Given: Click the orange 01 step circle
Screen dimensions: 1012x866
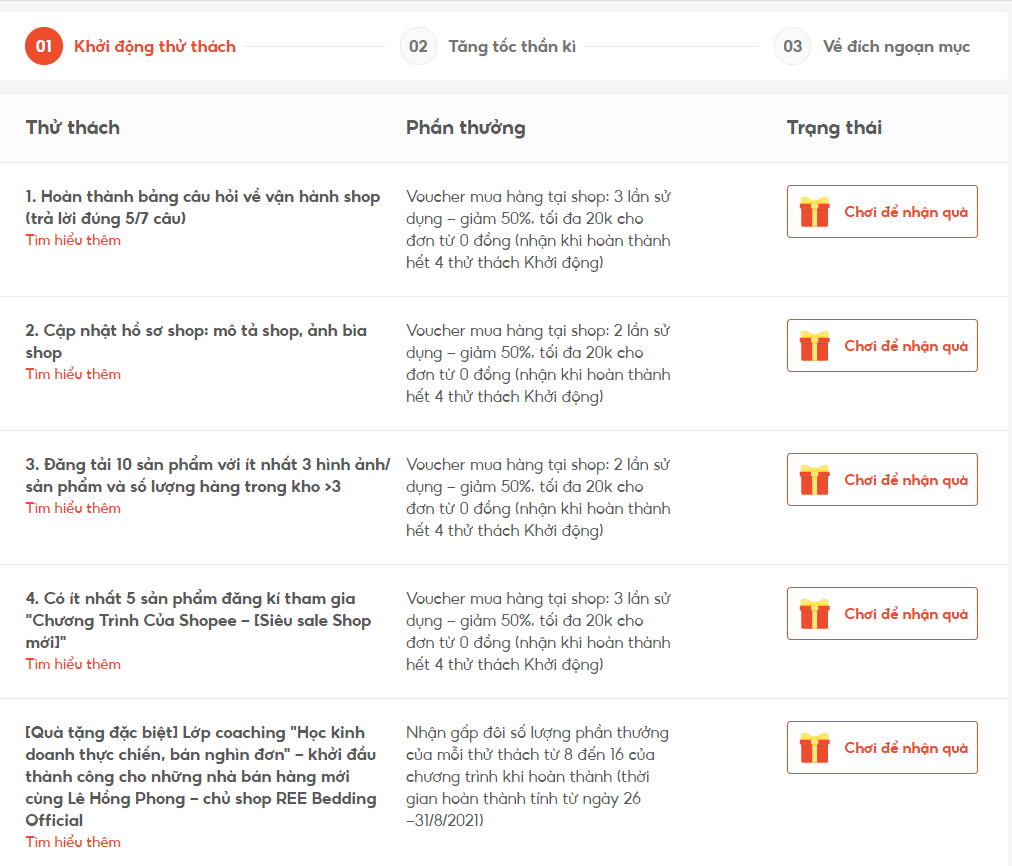Looking at the screenshot, I should (x=44, y=46).
